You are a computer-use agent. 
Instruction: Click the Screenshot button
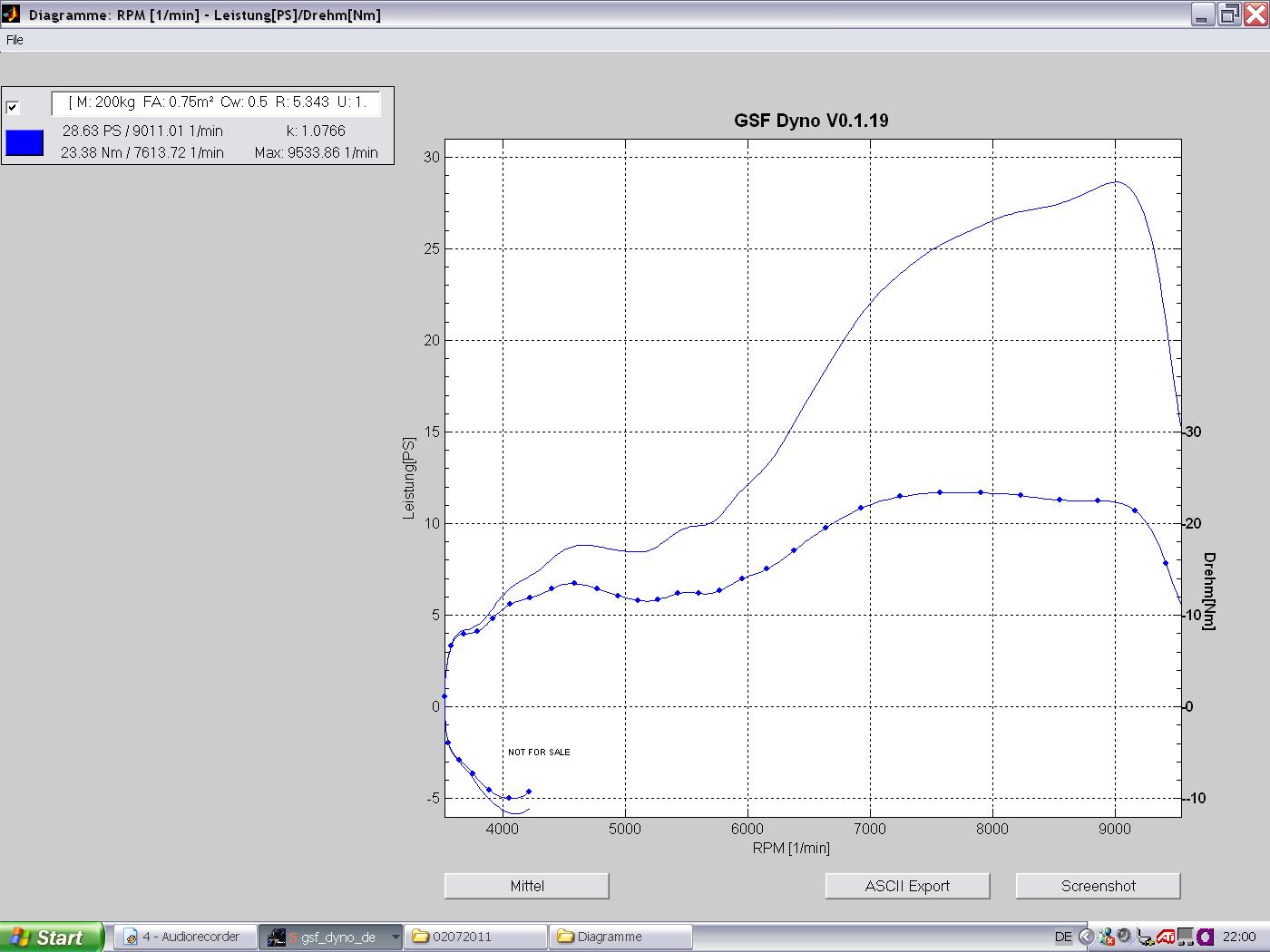point(1098,886)
